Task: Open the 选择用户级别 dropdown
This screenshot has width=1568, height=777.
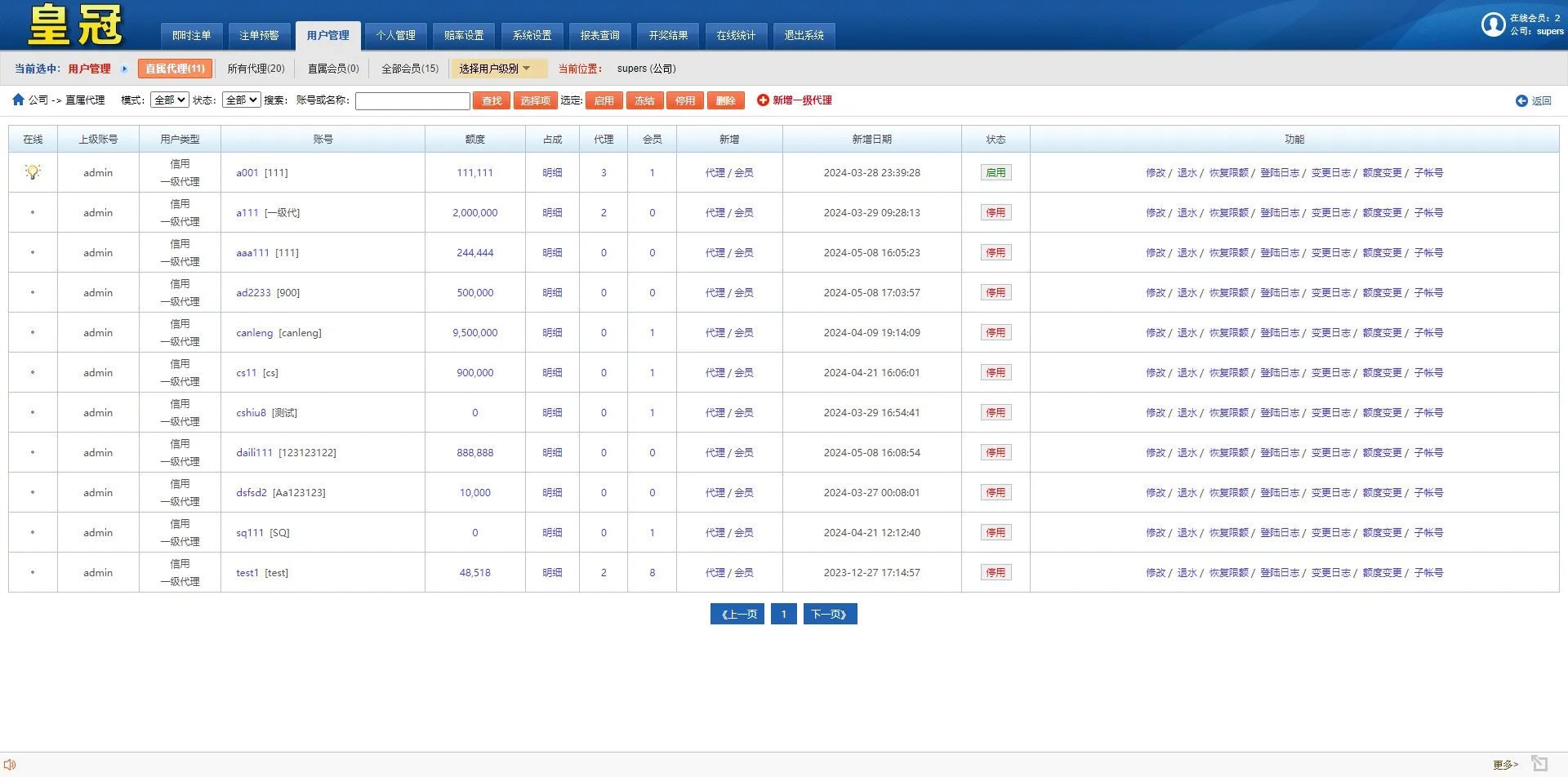Action: pyautogui.click(x=498, y=69)
